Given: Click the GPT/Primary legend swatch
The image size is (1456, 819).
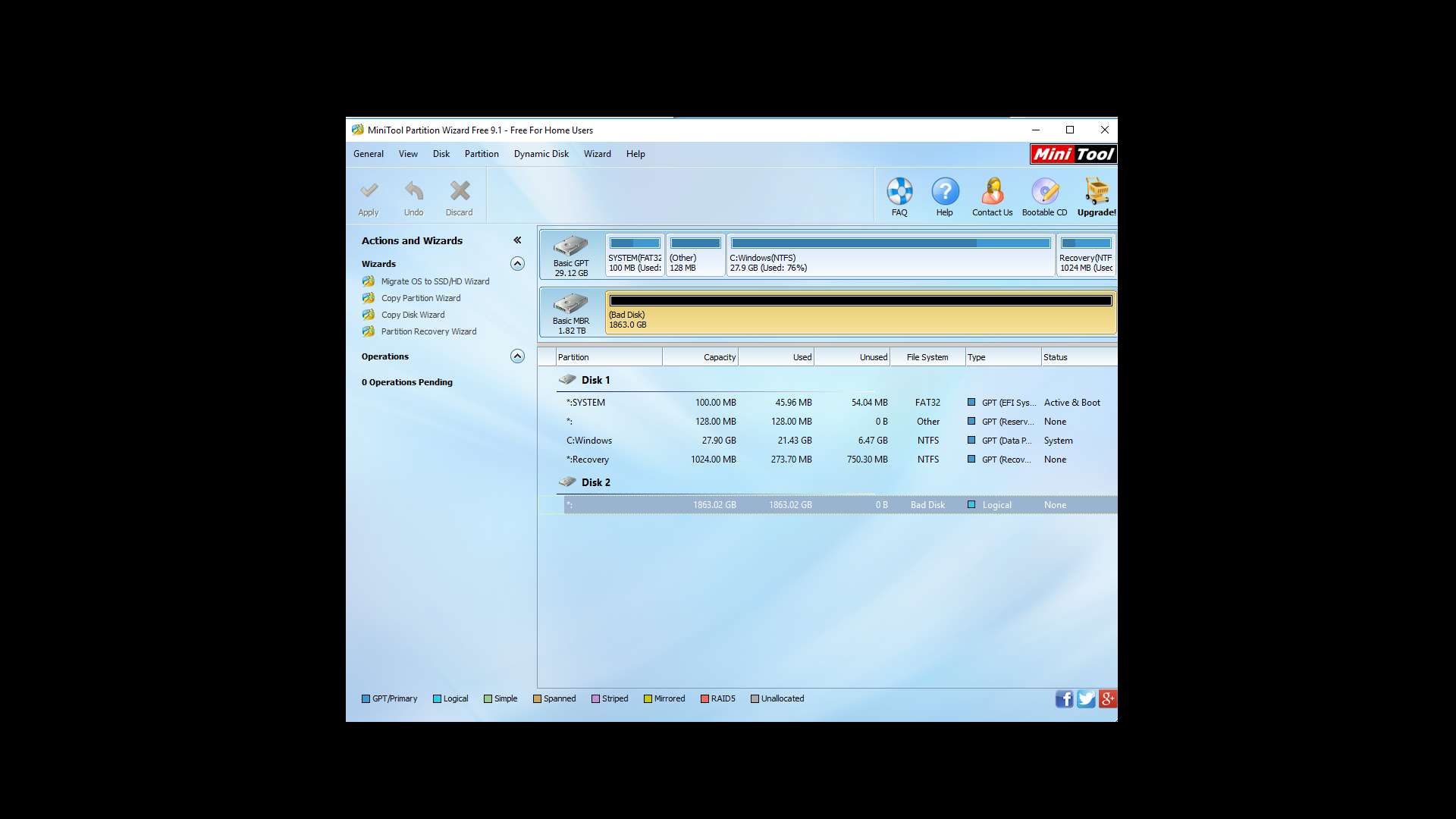Looking at the screenshot, I should [x=366, y=699].
